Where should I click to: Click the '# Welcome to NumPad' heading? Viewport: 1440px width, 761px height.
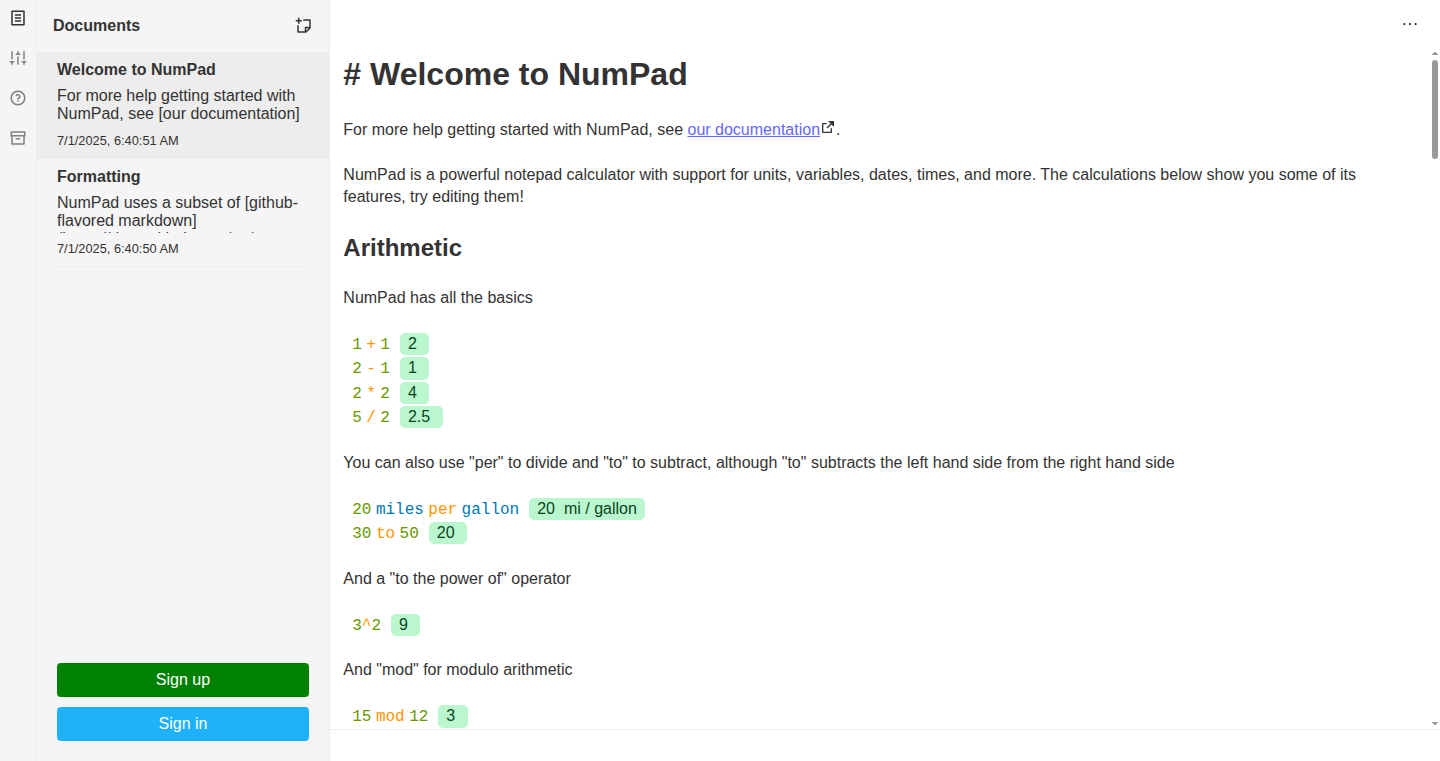coord(515,74)
